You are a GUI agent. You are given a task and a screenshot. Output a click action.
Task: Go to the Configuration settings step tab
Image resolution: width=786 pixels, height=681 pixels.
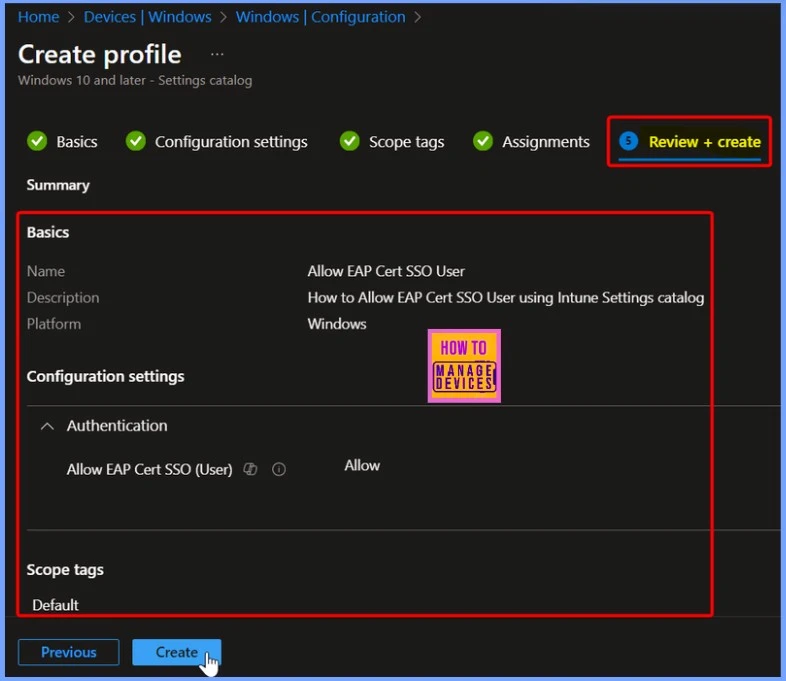[216, 142]
